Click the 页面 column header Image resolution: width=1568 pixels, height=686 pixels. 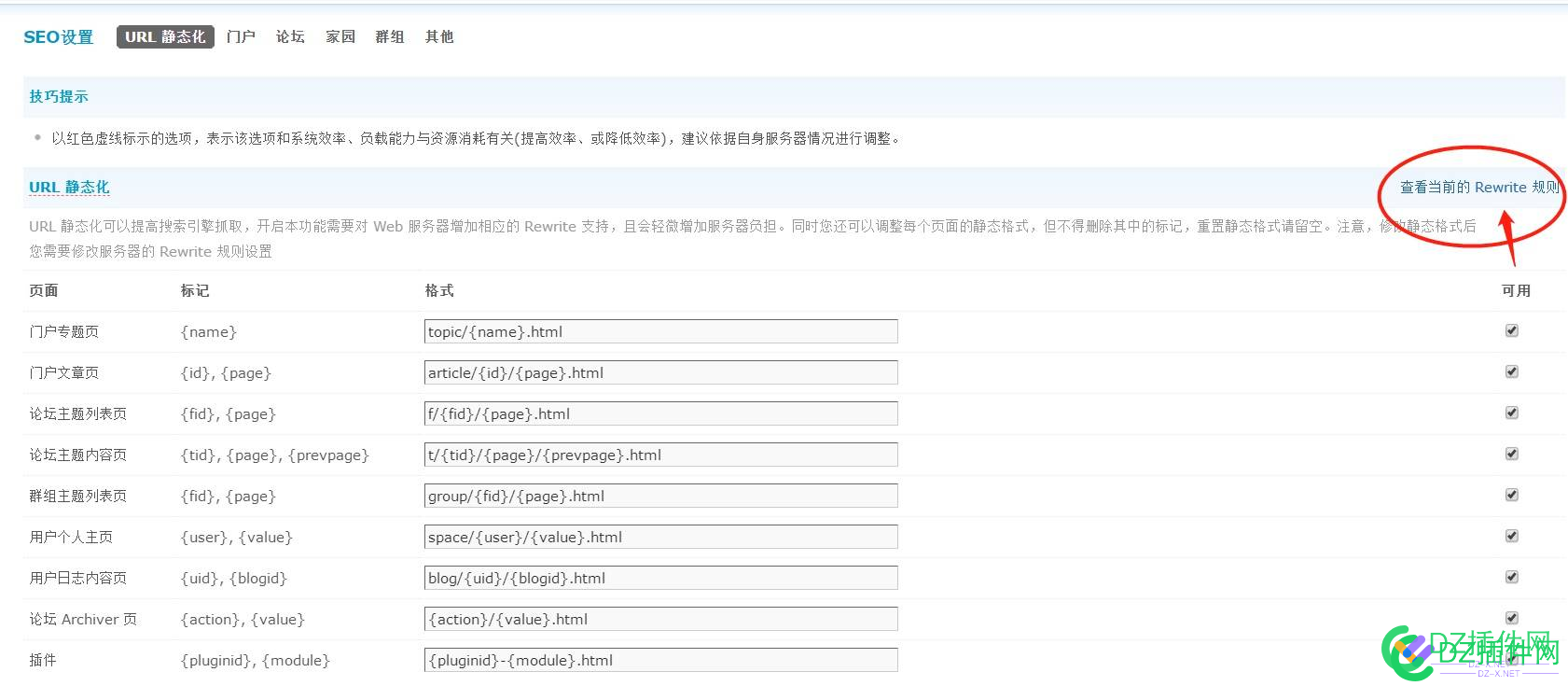pos(44,290)
